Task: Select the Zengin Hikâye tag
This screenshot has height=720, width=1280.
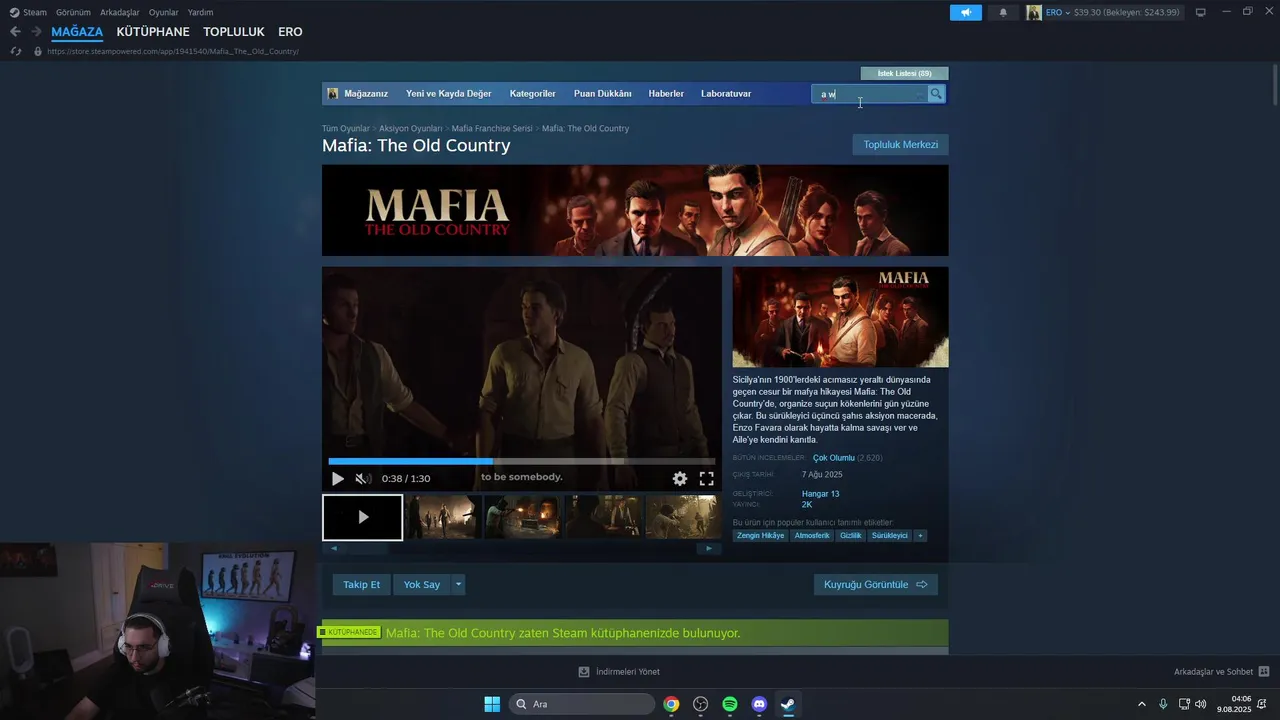Action: [760, 536]
